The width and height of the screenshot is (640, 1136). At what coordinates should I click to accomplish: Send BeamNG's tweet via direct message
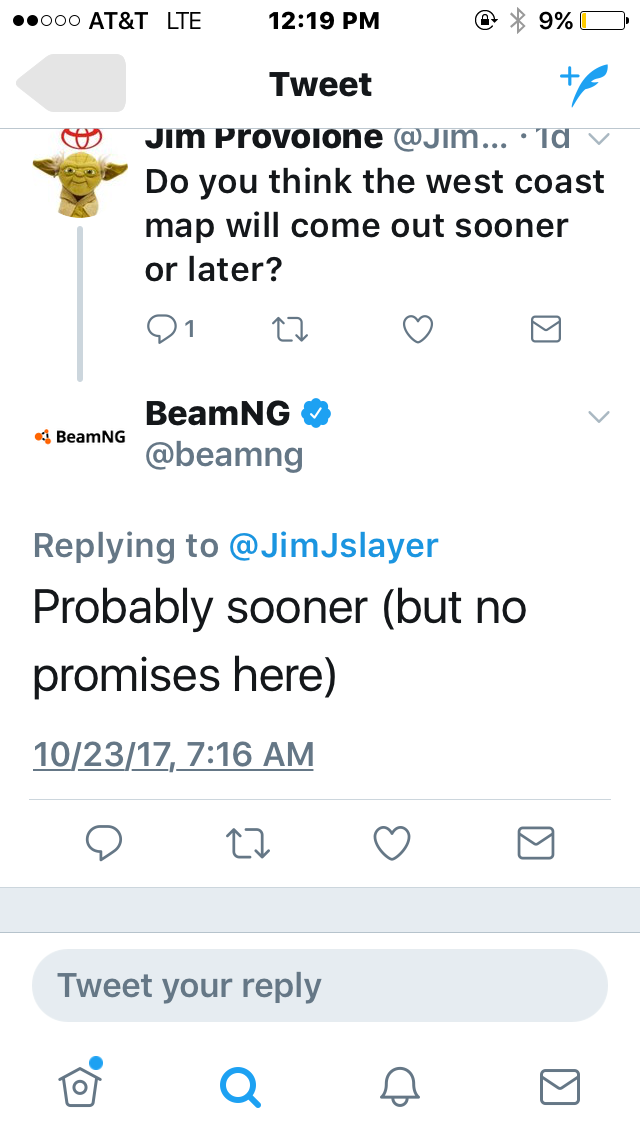coord(536,843)
